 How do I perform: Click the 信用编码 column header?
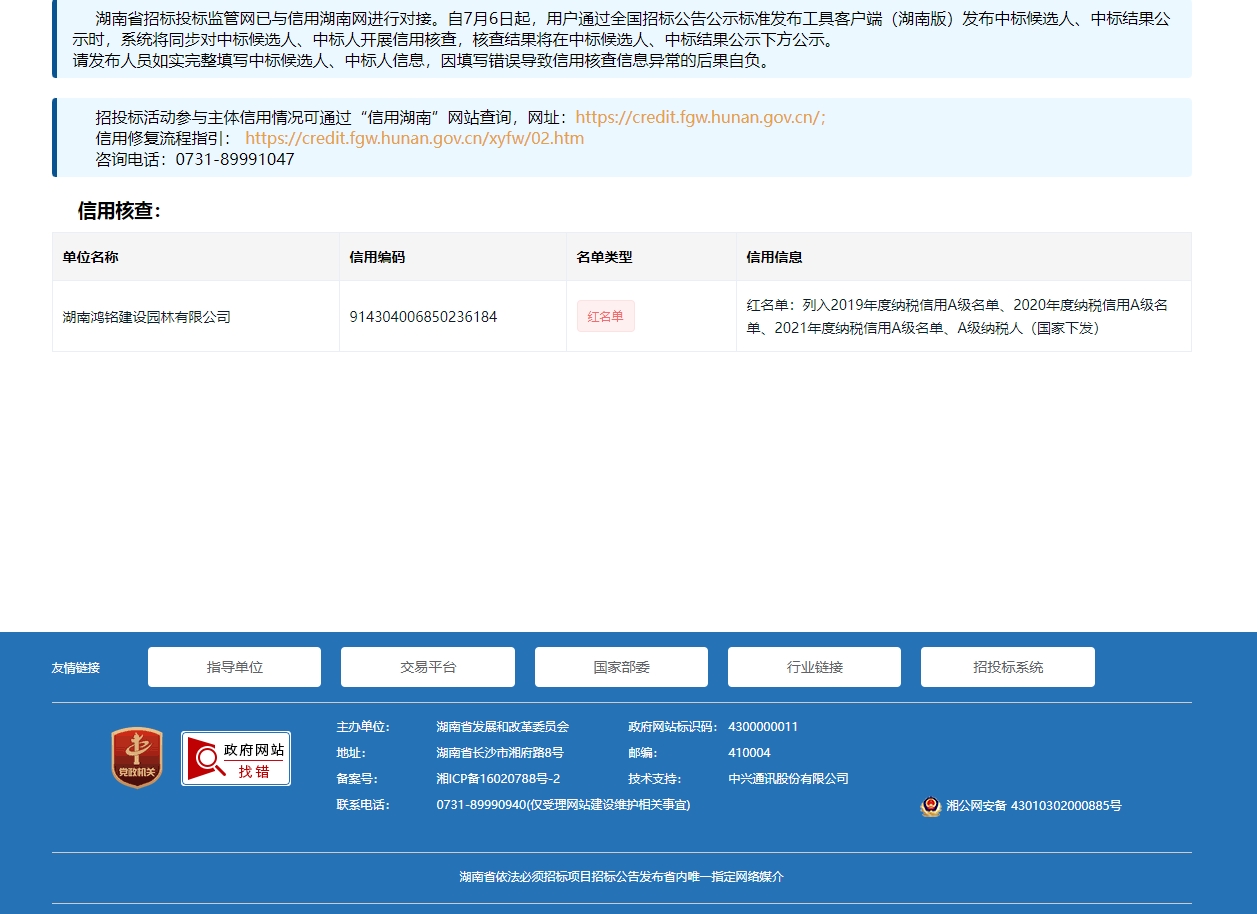click(377, 257)
